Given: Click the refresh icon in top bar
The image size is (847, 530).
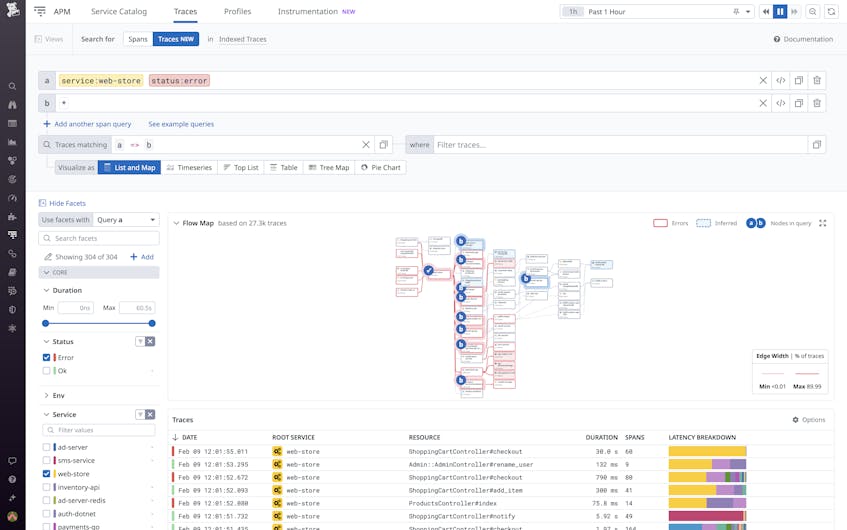Looking at the screenshot, I should coord(830,12).
